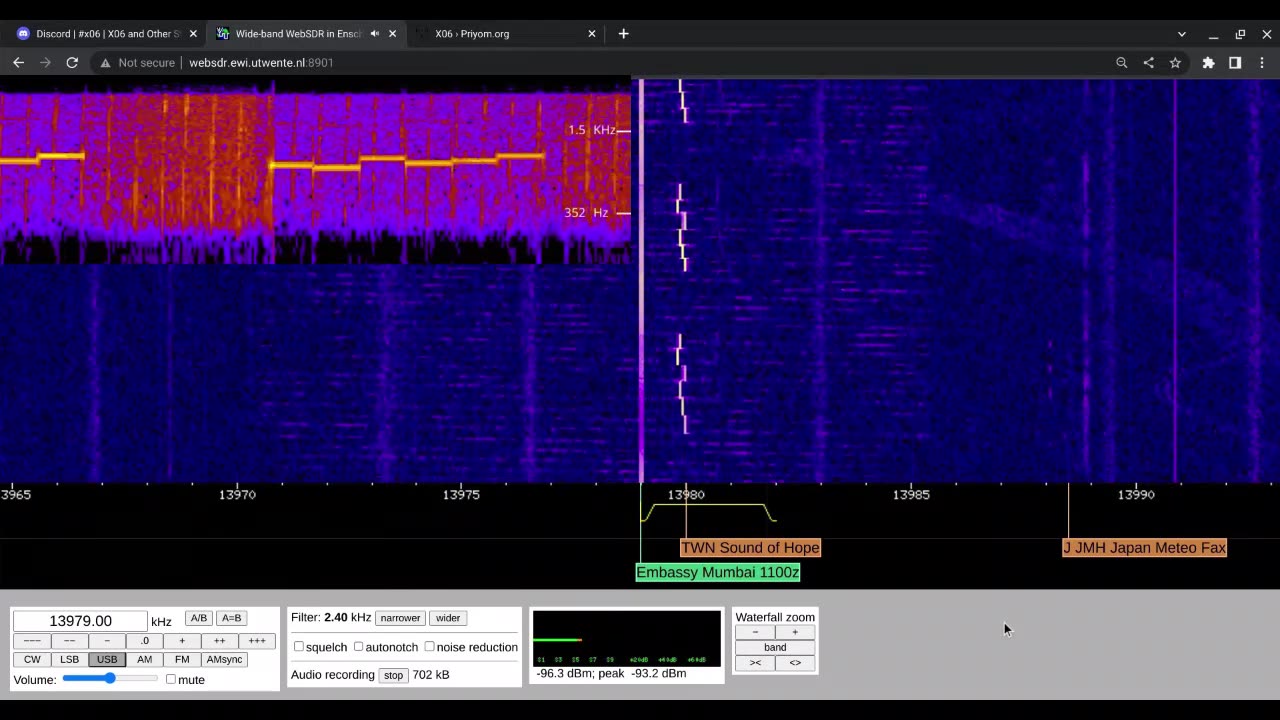Tune down with the single-minus button
Image resolution: width=1280 pixels, height=720 pixels.
(x=107, y=641)
